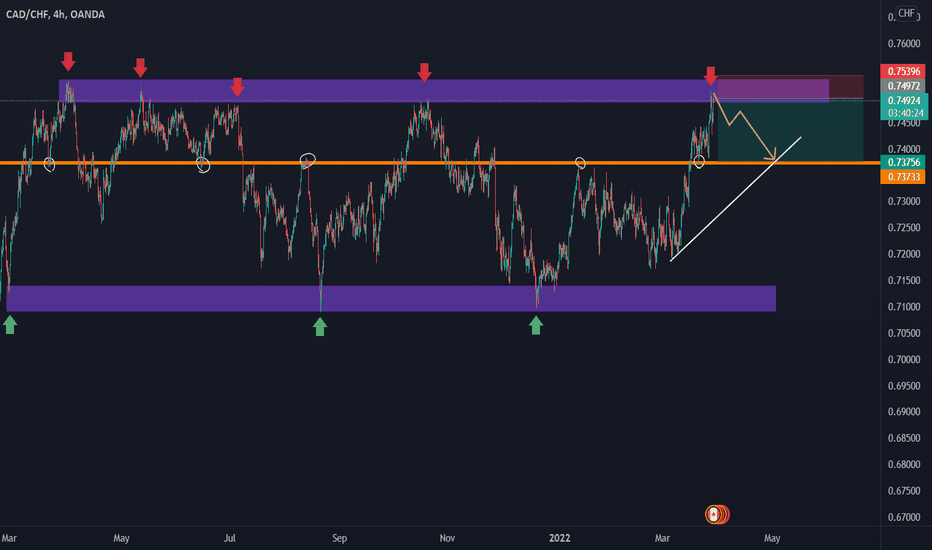Click the 0.73000 price axis value
This screenshot has width=932, height=550.
903,202
